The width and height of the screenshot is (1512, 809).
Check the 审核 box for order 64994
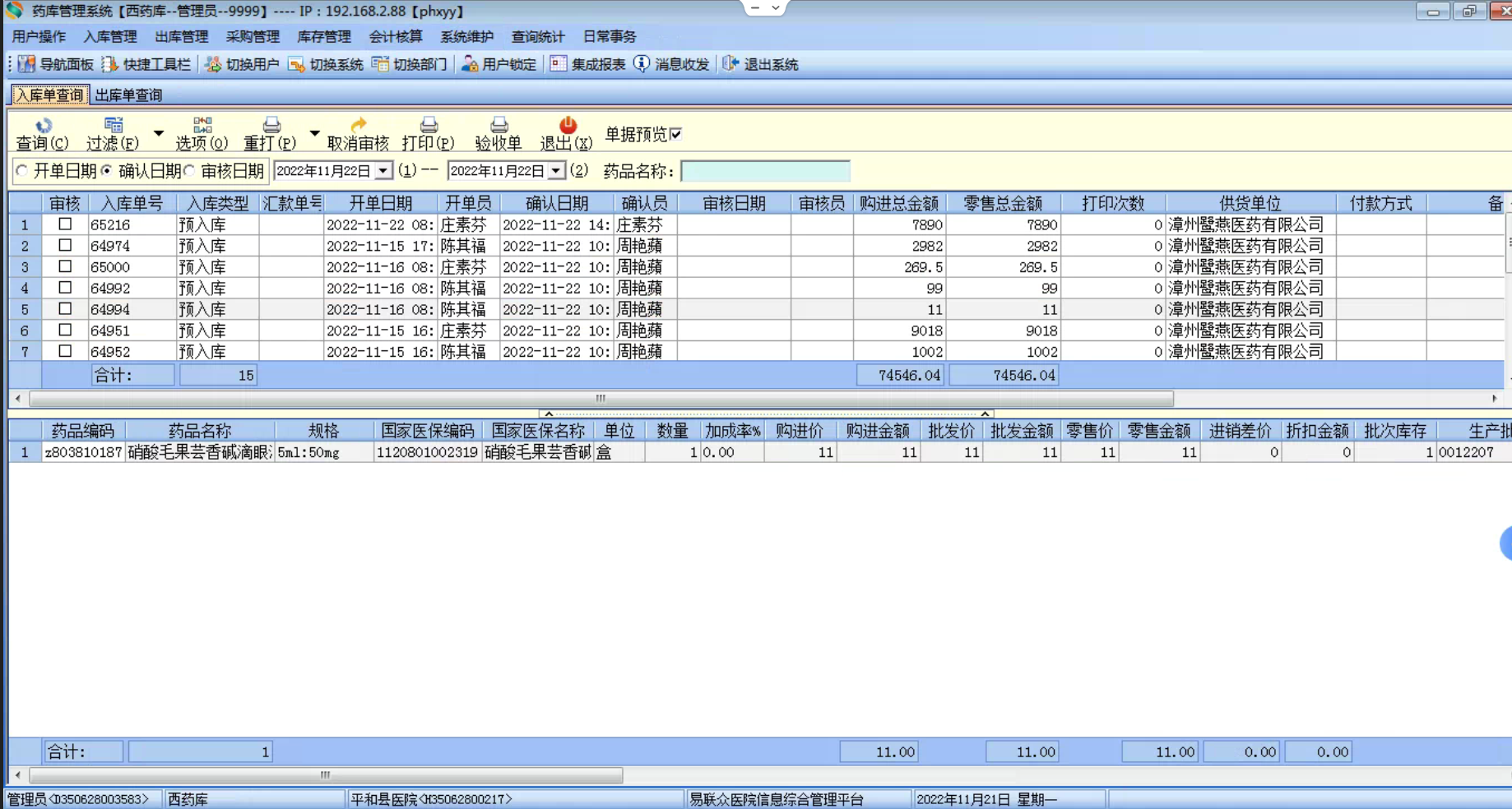point(65,308)
